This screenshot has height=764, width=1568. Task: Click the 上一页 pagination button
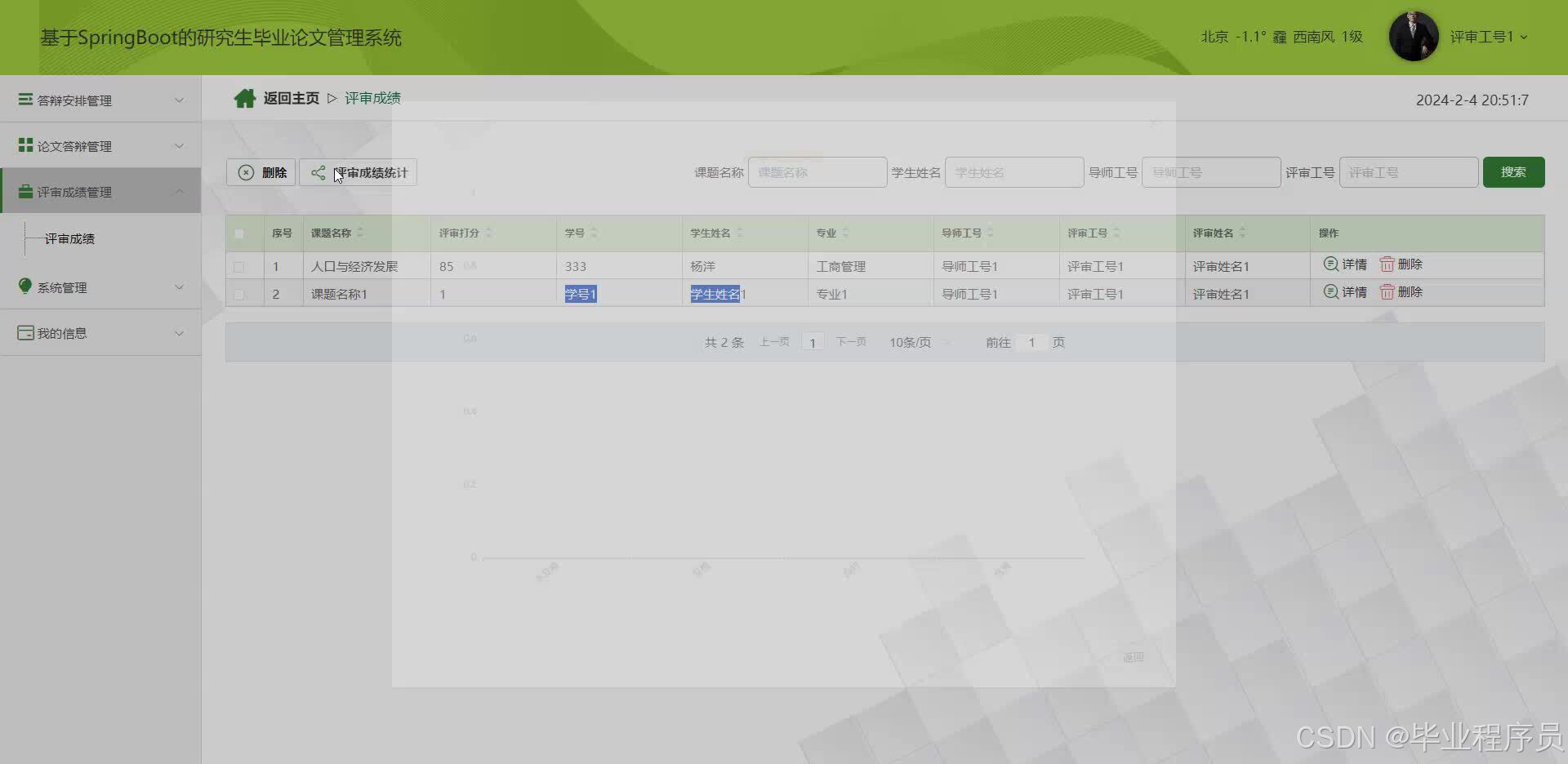[x=774, y=342]
